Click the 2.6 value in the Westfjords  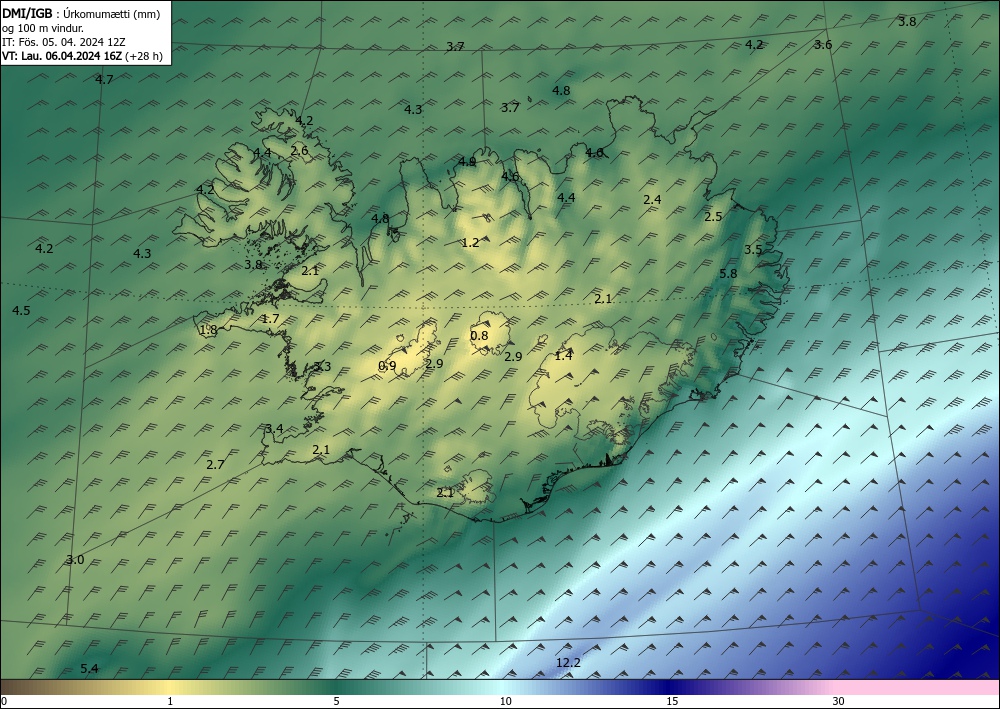[299, 150]
